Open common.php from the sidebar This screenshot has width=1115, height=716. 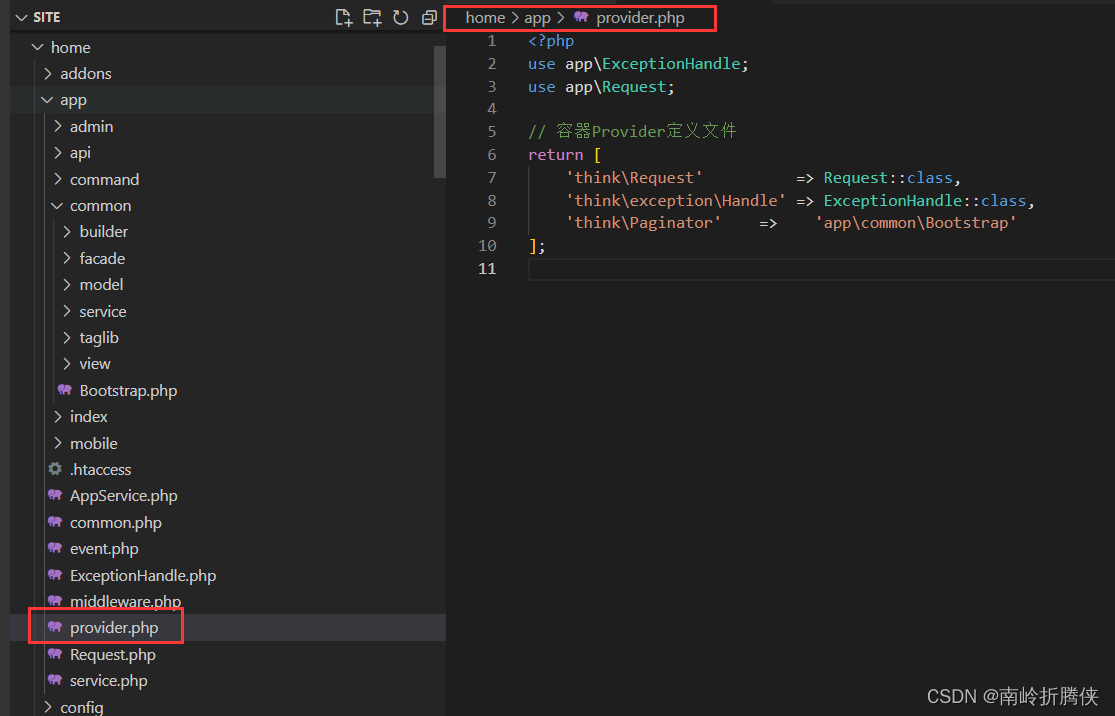coord(115,522)
